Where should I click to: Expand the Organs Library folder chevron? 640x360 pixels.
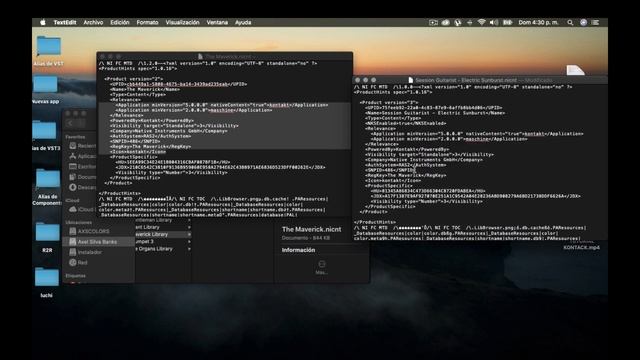[189, 249]
